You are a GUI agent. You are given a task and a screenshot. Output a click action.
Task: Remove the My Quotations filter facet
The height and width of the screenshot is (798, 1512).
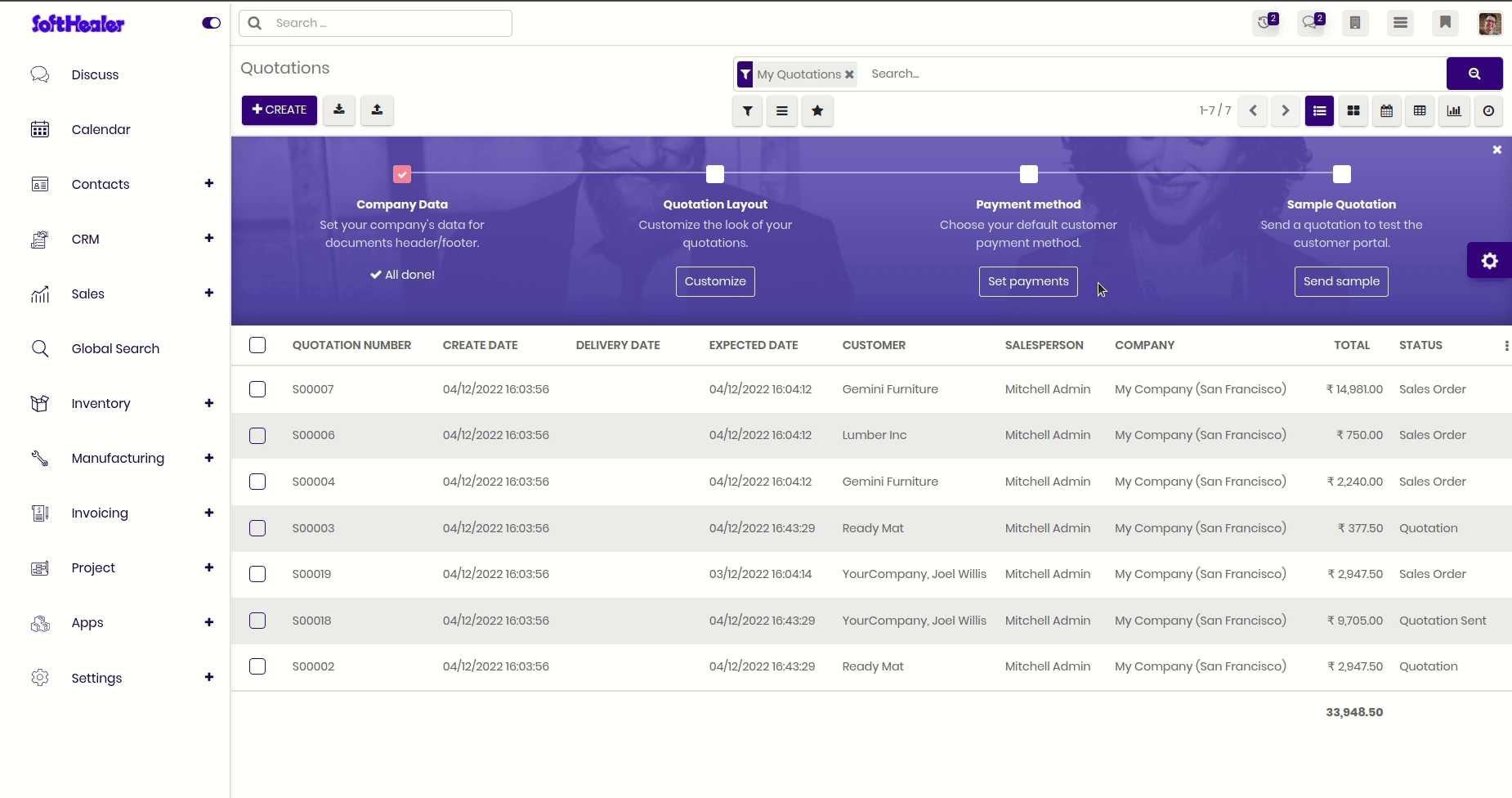click(850, 74)
